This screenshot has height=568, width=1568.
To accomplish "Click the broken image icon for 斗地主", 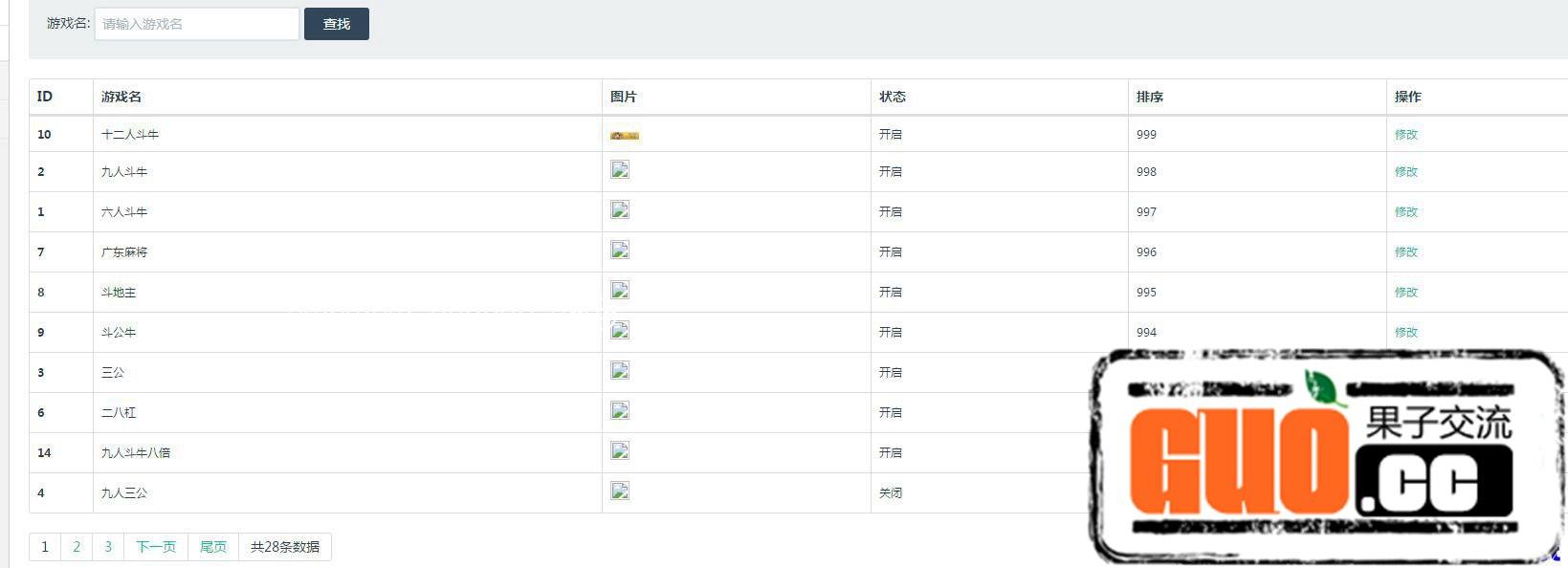I will point(620,291).
